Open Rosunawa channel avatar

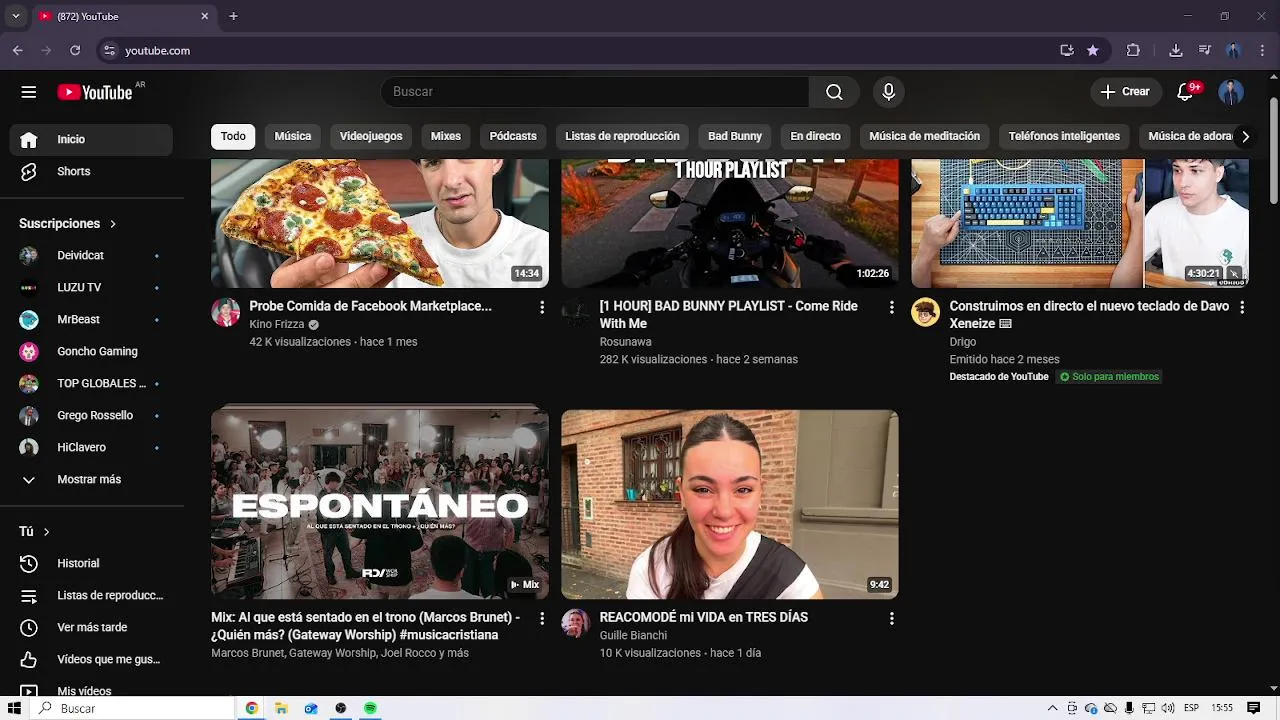click(x=575, y=312)
